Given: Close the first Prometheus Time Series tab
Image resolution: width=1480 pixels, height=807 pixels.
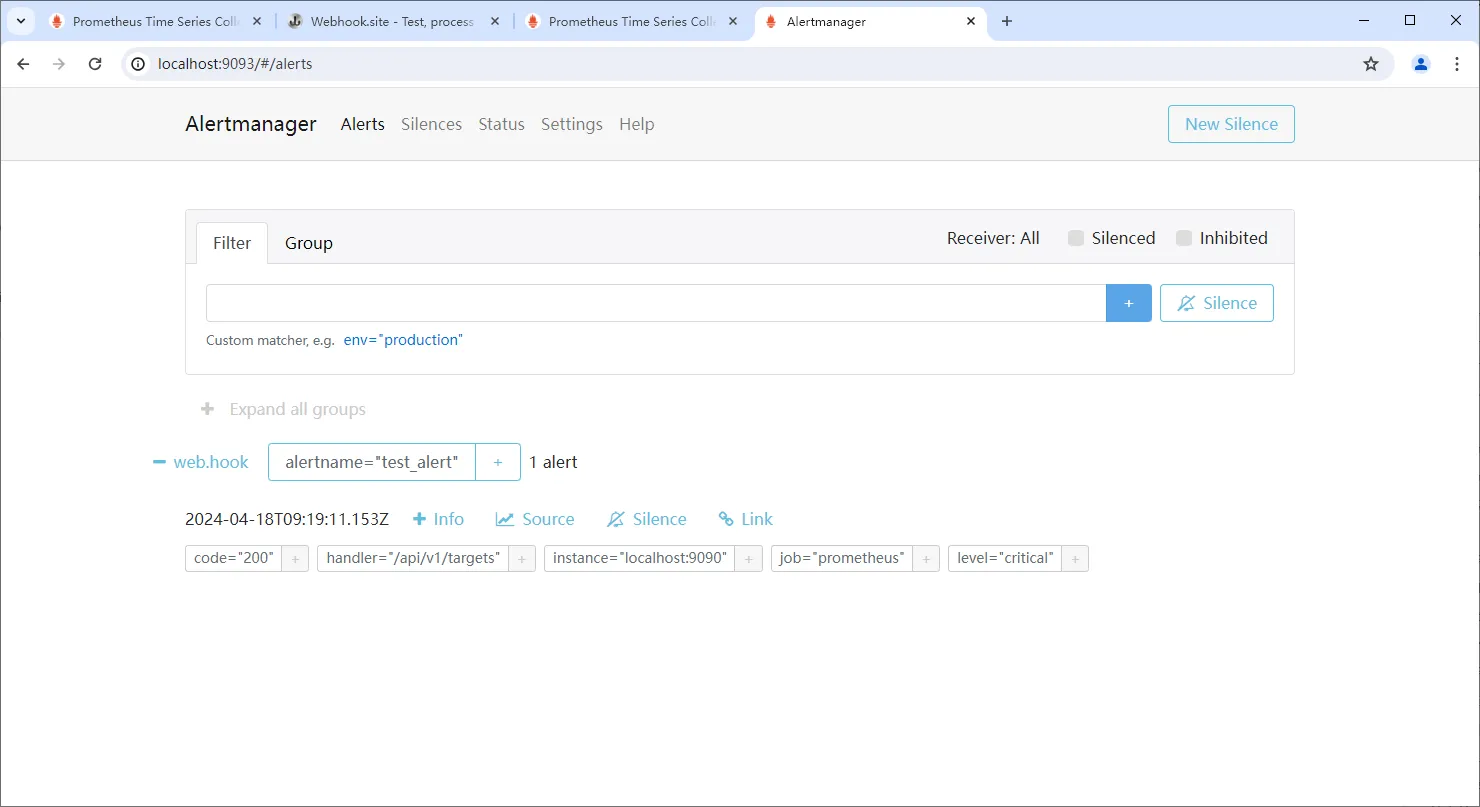Looking at the screenshot, I should 257,21.
